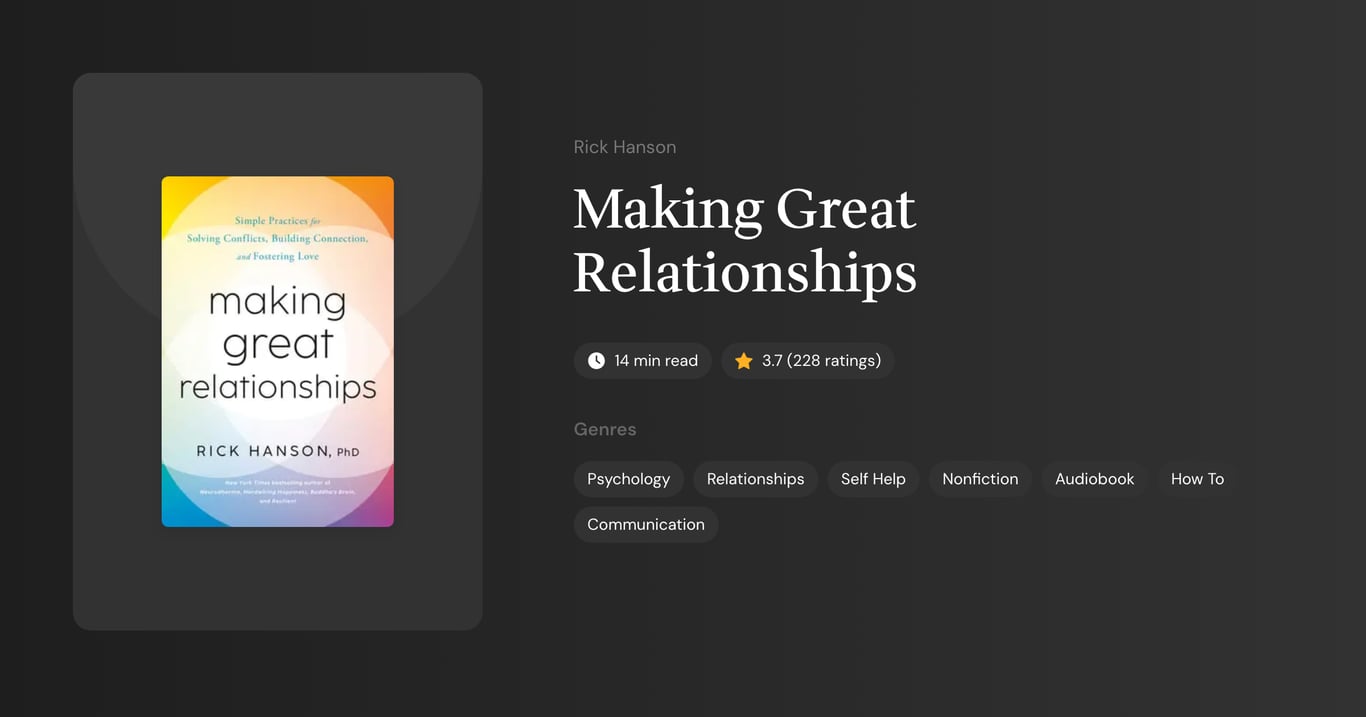This screenshot has height=717, width=1366.
Task: Open the Communication genre tag
Action: click(646, 524)
